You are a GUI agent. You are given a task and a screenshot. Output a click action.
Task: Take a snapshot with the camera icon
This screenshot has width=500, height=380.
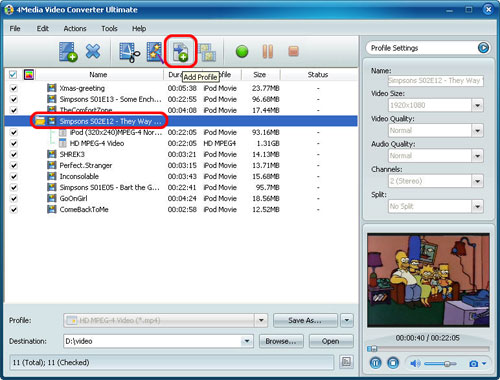pyautogui.click(x=473, y=364)
